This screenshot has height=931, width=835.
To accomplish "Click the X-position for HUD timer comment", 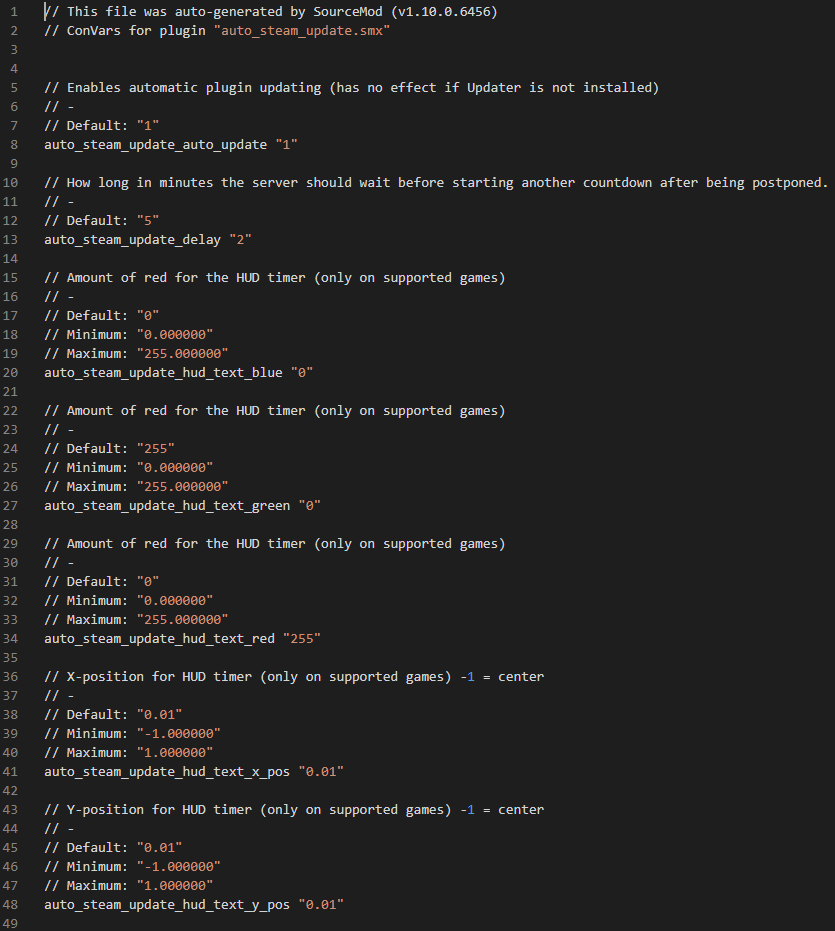I will click(294, 676).
